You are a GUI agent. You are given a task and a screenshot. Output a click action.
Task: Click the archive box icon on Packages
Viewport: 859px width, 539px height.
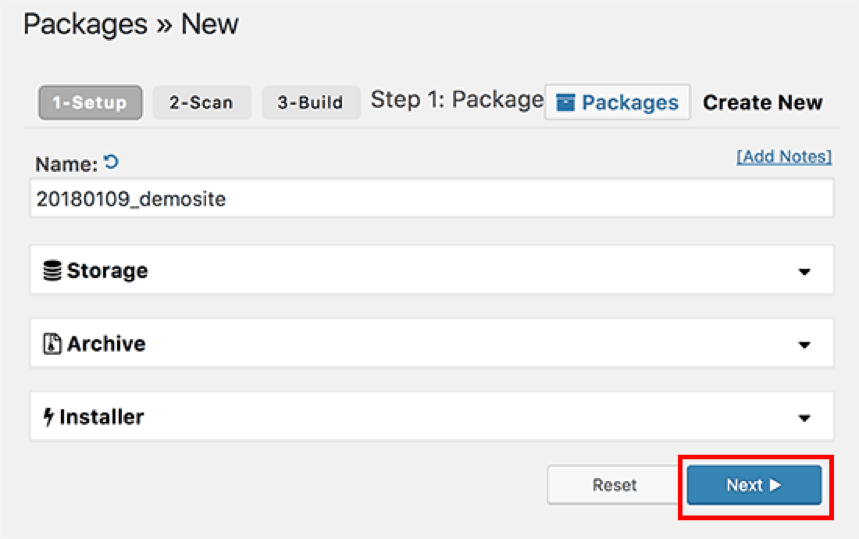pyautogui.click(x=566, y=103)
